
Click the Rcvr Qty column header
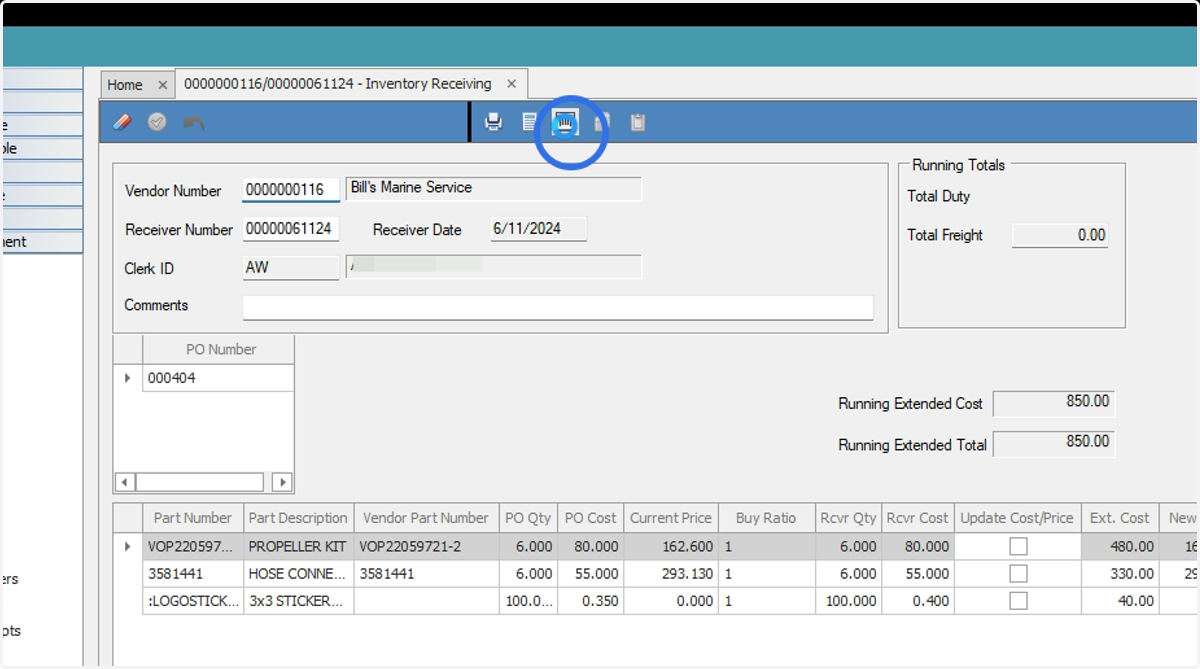pyautogui.click(x=848, y=518)
